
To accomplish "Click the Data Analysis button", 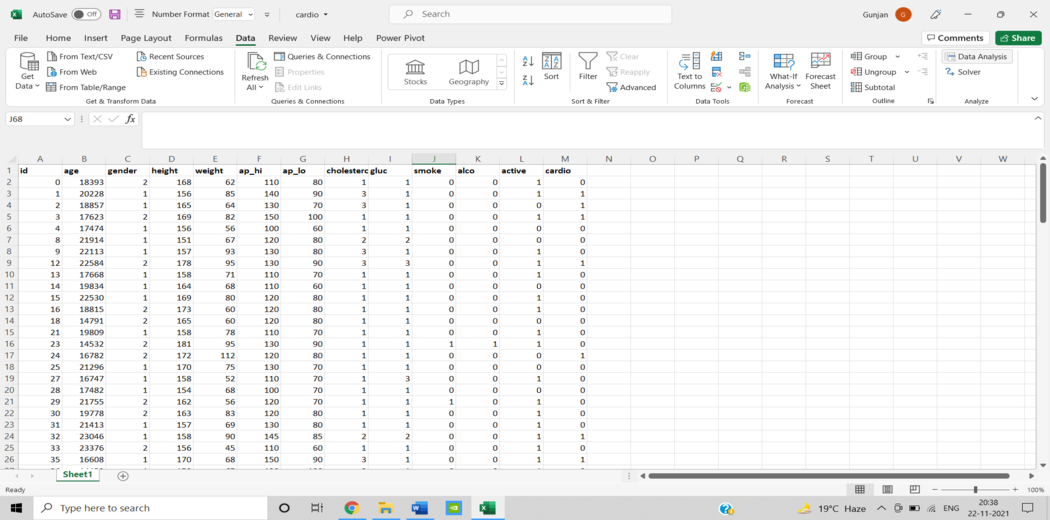I will pyautogui.click(x=977, y=57).
